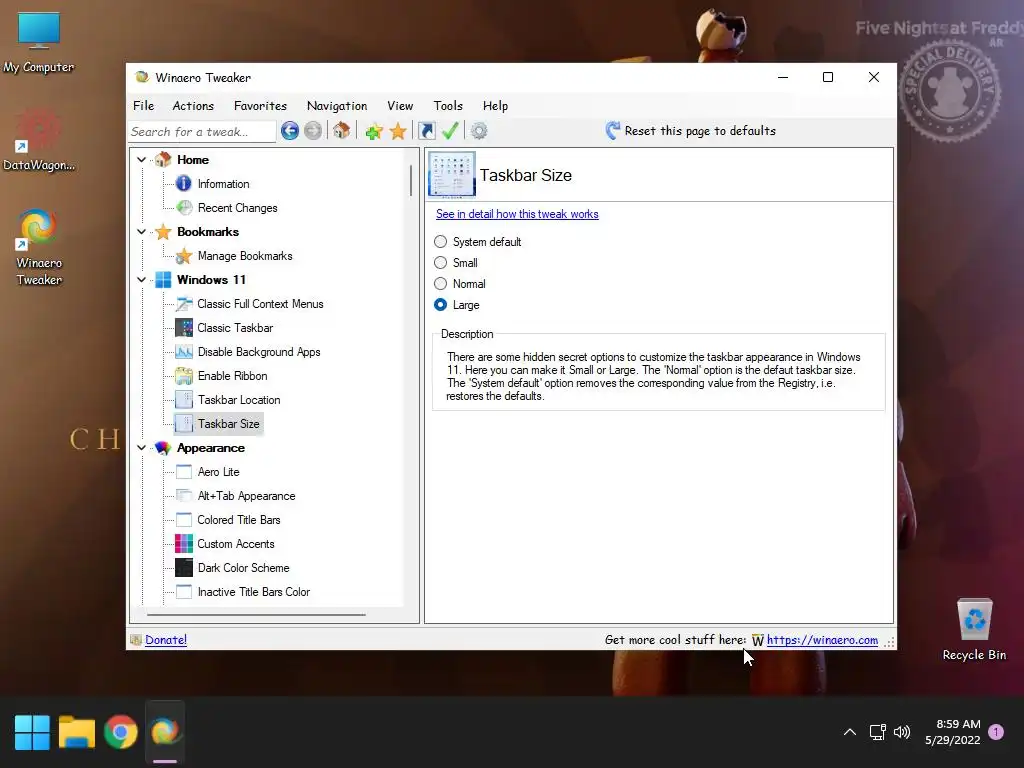
Task: Open My Computer desktop icon
Action: click(x=39, y=42)
